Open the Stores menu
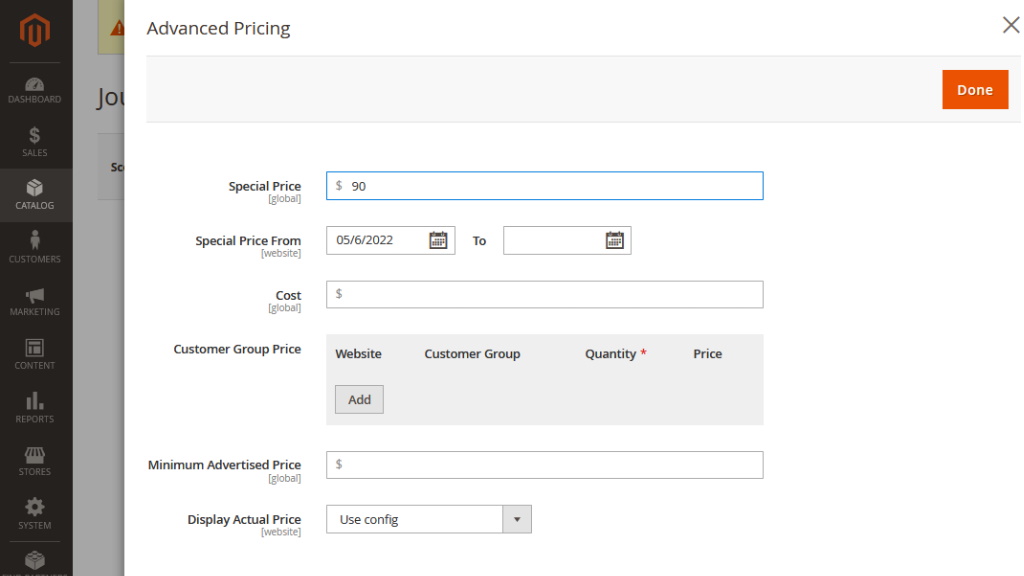Viewport: 1024px width, 576px height. click(x=35, y=461)
